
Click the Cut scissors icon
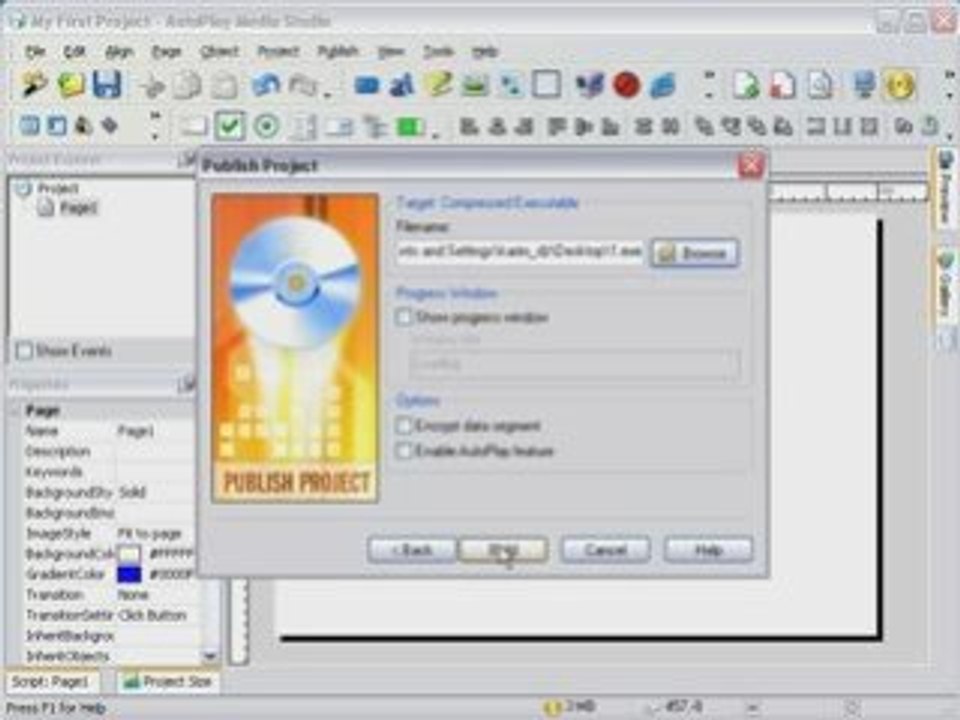(x=151, y=86)
